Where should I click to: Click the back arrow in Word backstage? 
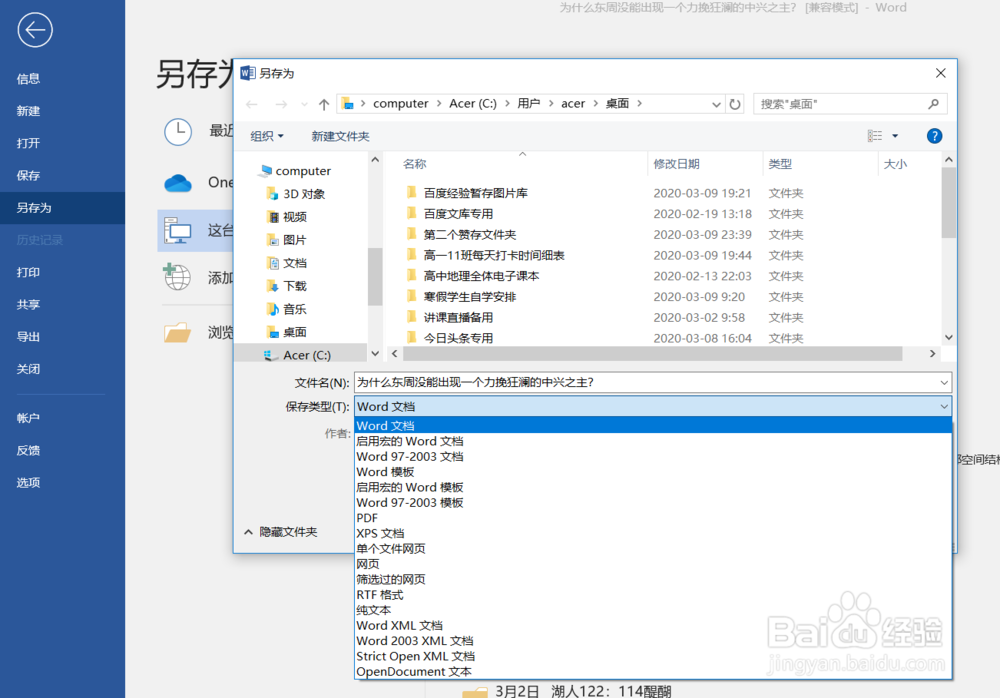[x=35, y=30]
